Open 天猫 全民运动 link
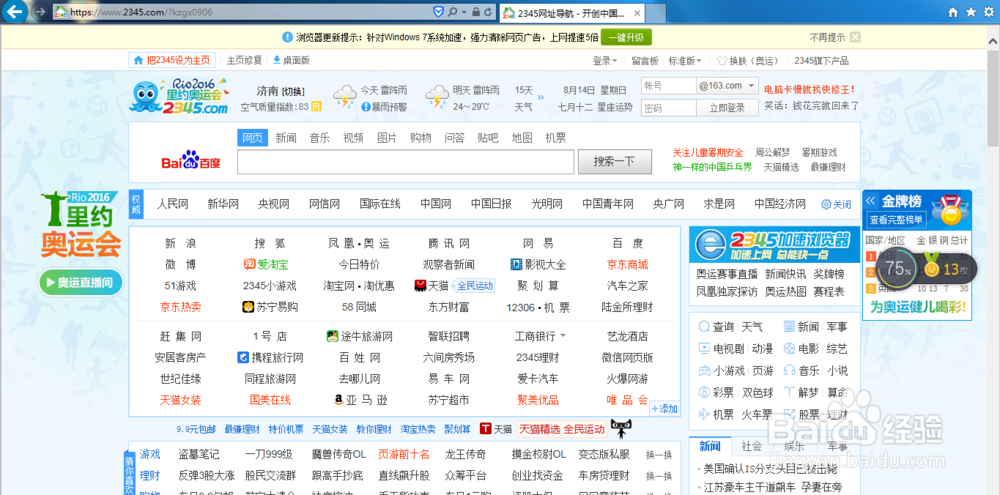1000x495 pixels. coord(454,286)
